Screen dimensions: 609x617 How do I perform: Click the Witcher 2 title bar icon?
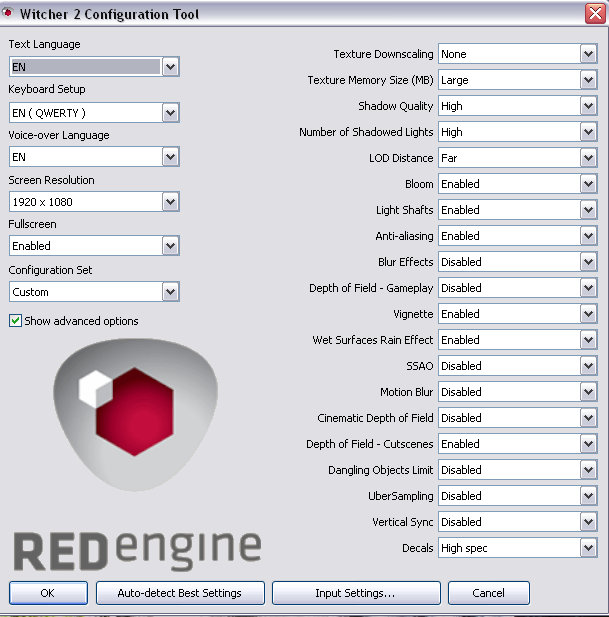coord(7,12)
